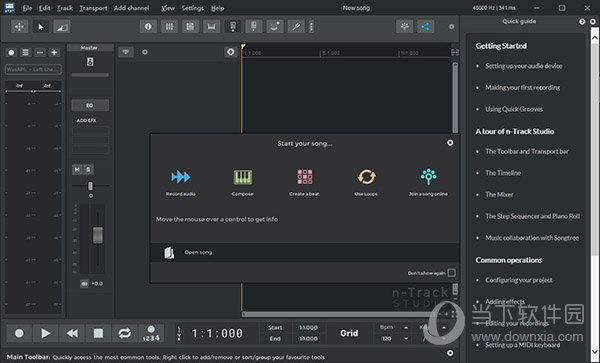This screenshot has height=363, width=600.
Task: Click the list lines icon in meter panel
Action: click(25, 52)
